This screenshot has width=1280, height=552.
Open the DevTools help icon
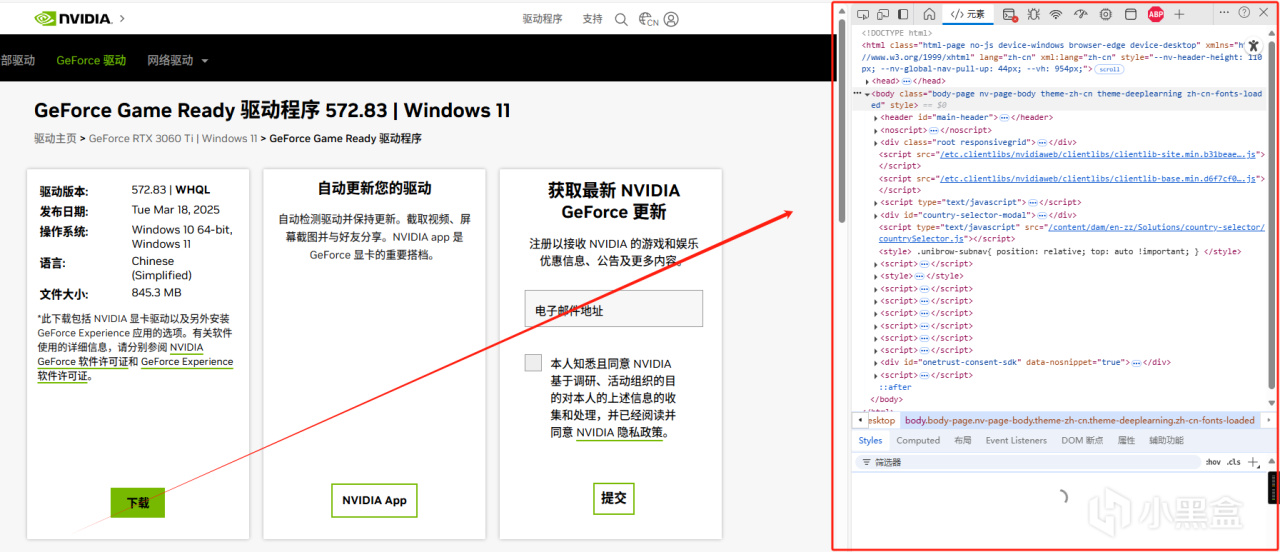1244,13
